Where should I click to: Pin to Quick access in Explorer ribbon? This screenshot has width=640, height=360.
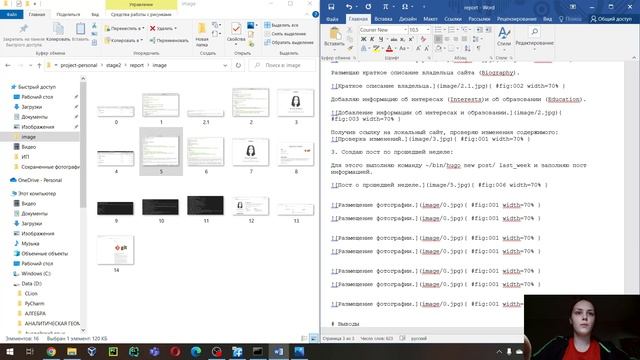tap(23, 35)
